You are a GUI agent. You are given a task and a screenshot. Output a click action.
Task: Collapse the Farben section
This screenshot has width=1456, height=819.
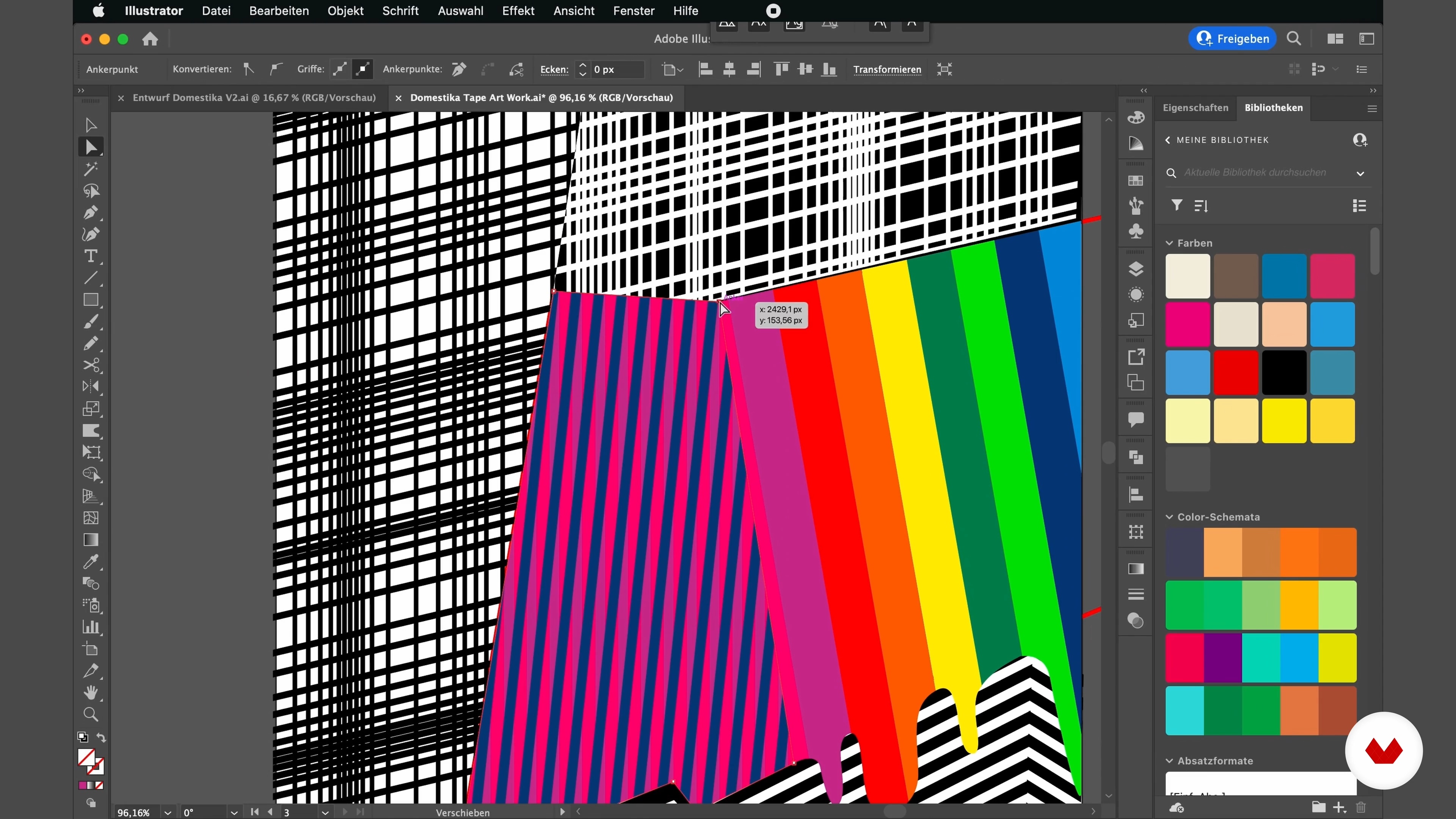pyautogui.click(x=1169, y=243)
